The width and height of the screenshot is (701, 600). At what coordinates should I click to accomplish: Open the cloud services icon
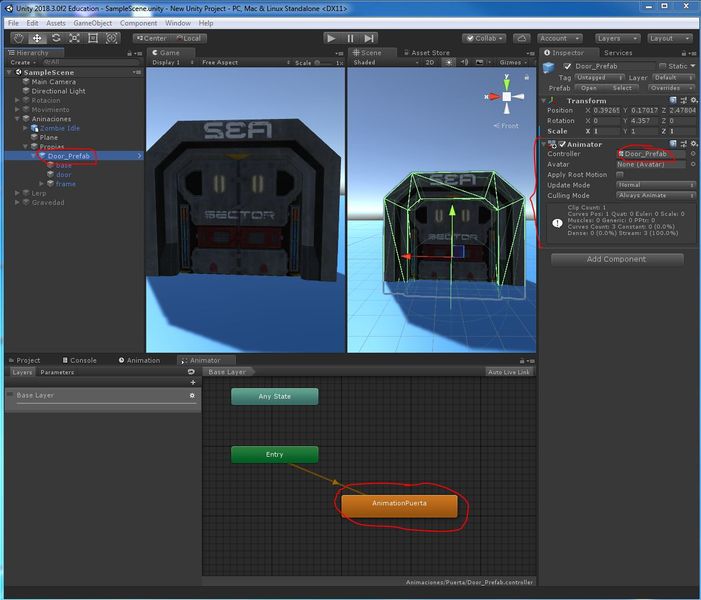522,38
